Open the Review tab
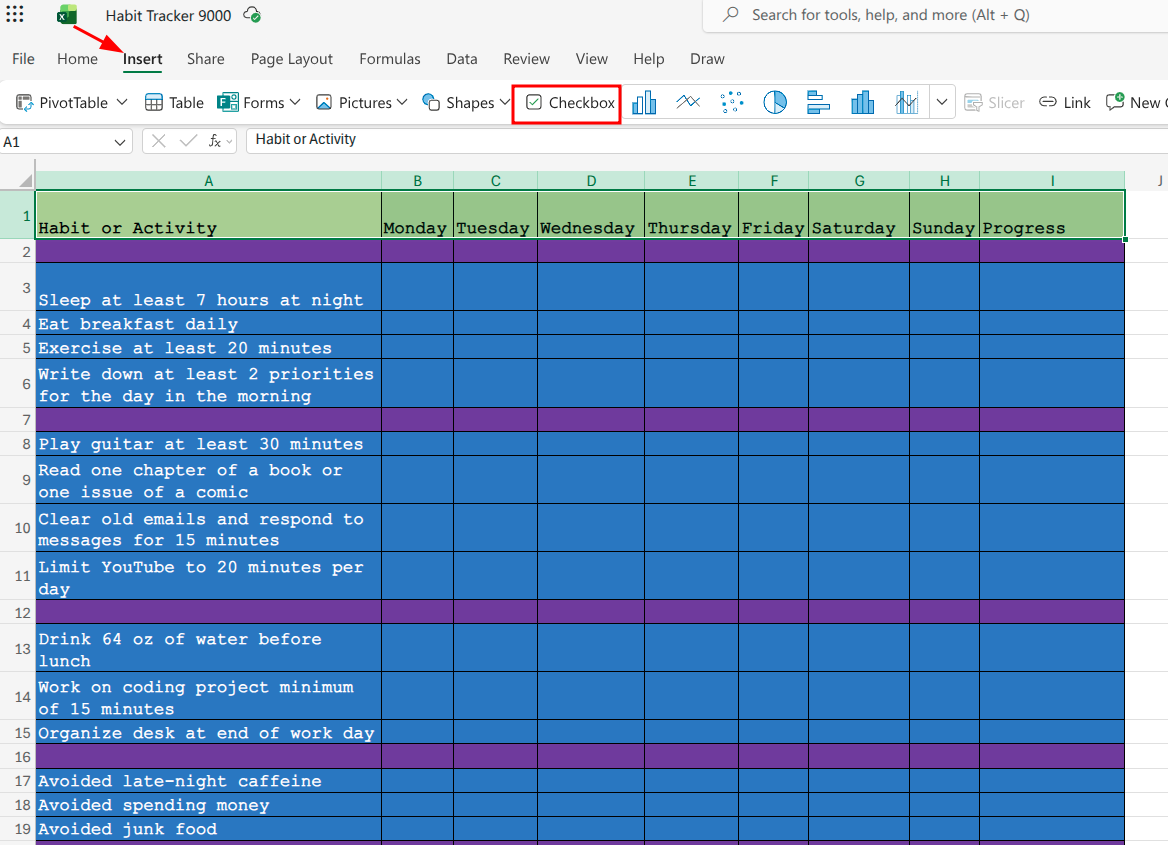The height and width of the screenshot is (845, 1168). [526, 59]
